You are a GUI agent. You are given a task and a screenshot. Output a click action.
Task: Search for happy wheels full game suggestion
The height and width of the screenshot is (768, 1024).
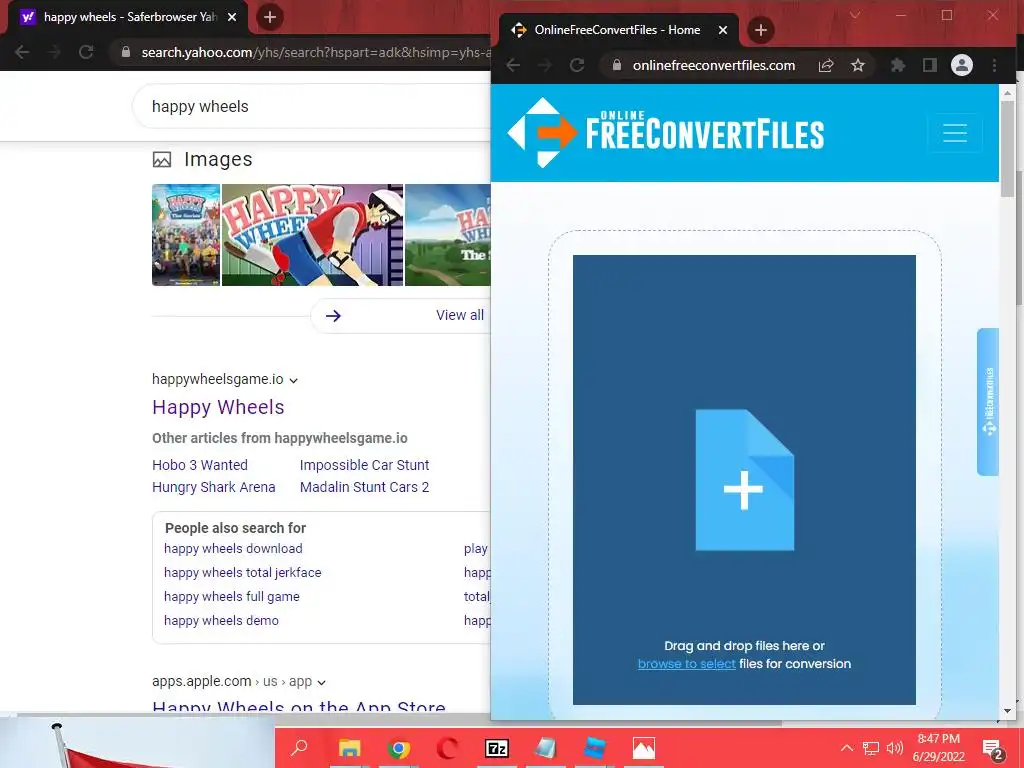tap(232, 596)
